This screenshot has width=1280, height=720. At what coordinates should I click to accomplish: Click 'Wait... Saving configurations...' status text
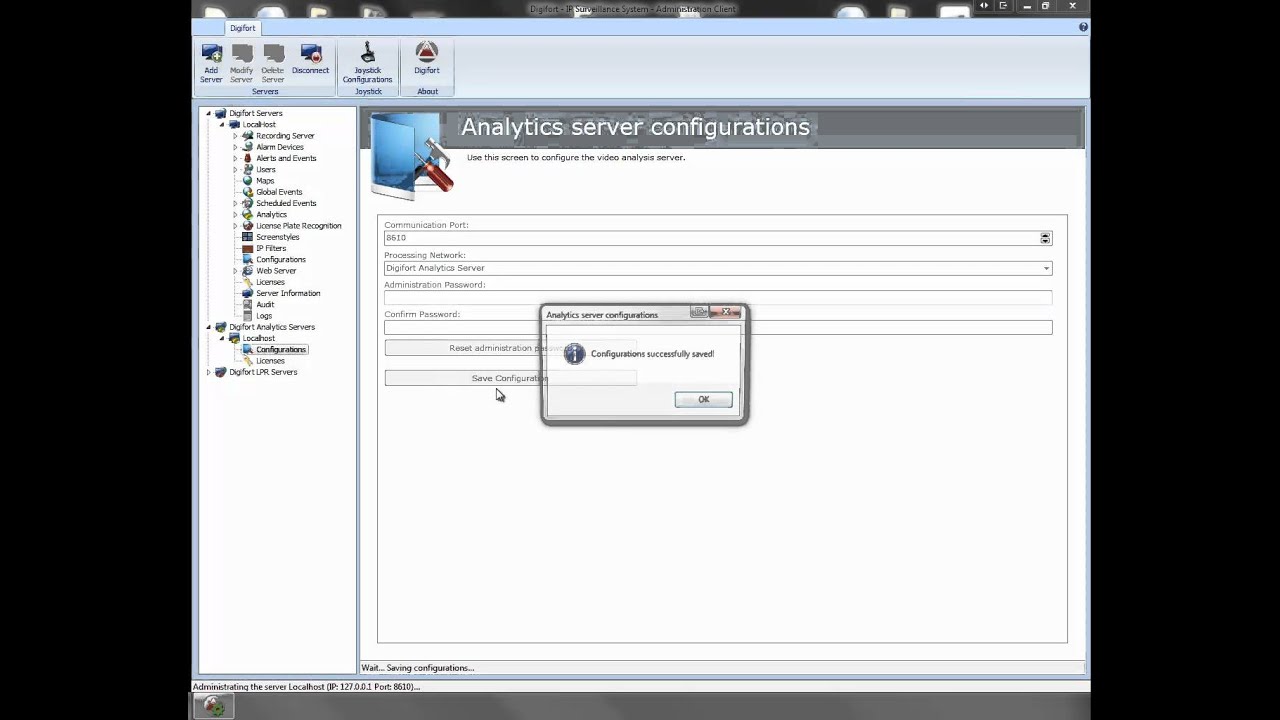[418, 668]
